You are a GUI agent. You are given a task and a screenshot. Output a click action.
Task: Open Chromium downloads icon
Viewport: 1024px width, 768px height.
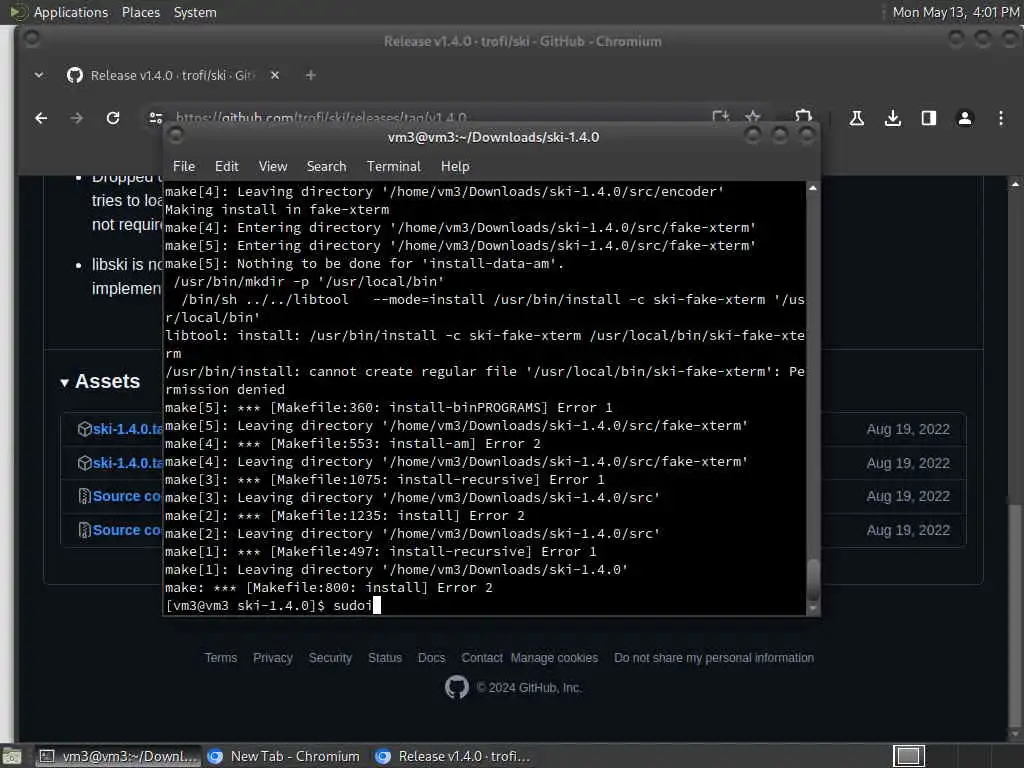coord(893,118)
